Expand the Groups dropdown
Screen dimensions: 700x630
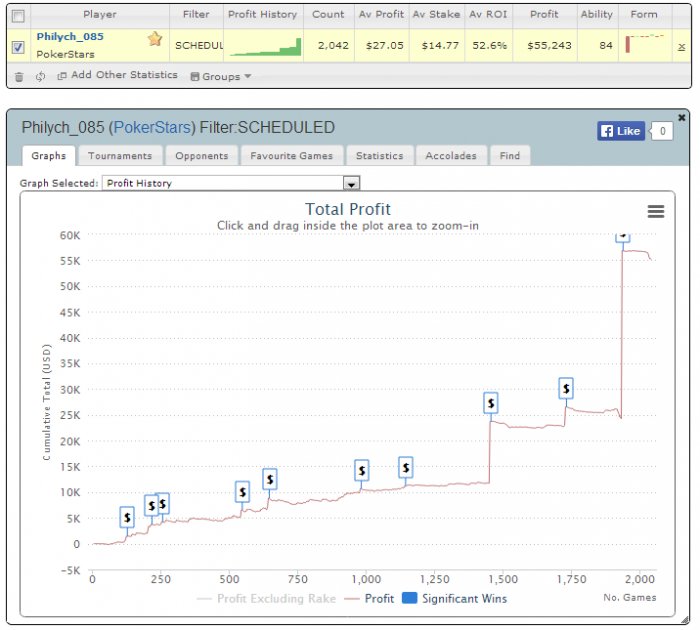(221, 76)
